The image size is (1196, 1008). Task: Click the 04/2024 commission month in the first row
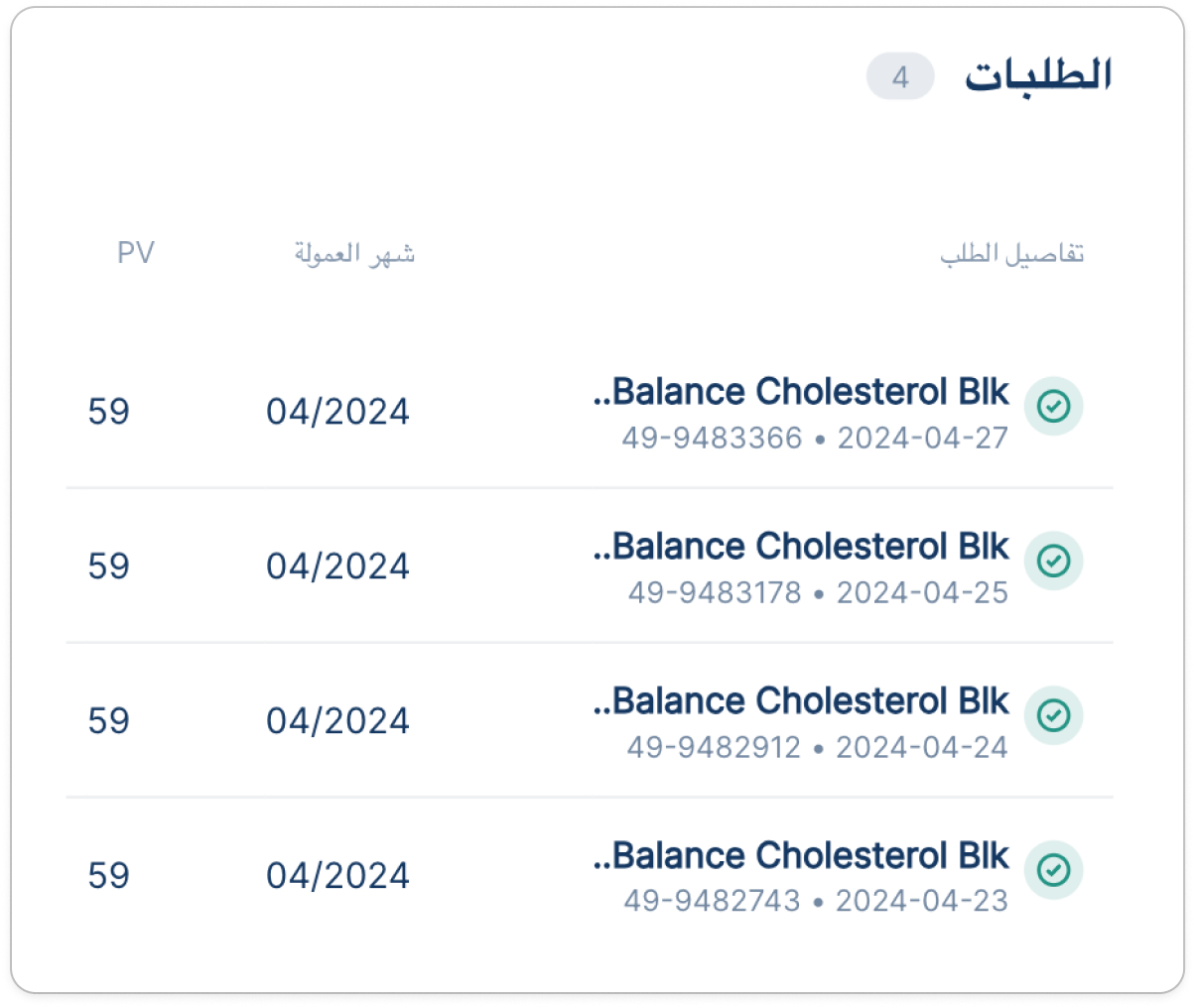pos(337,412)
